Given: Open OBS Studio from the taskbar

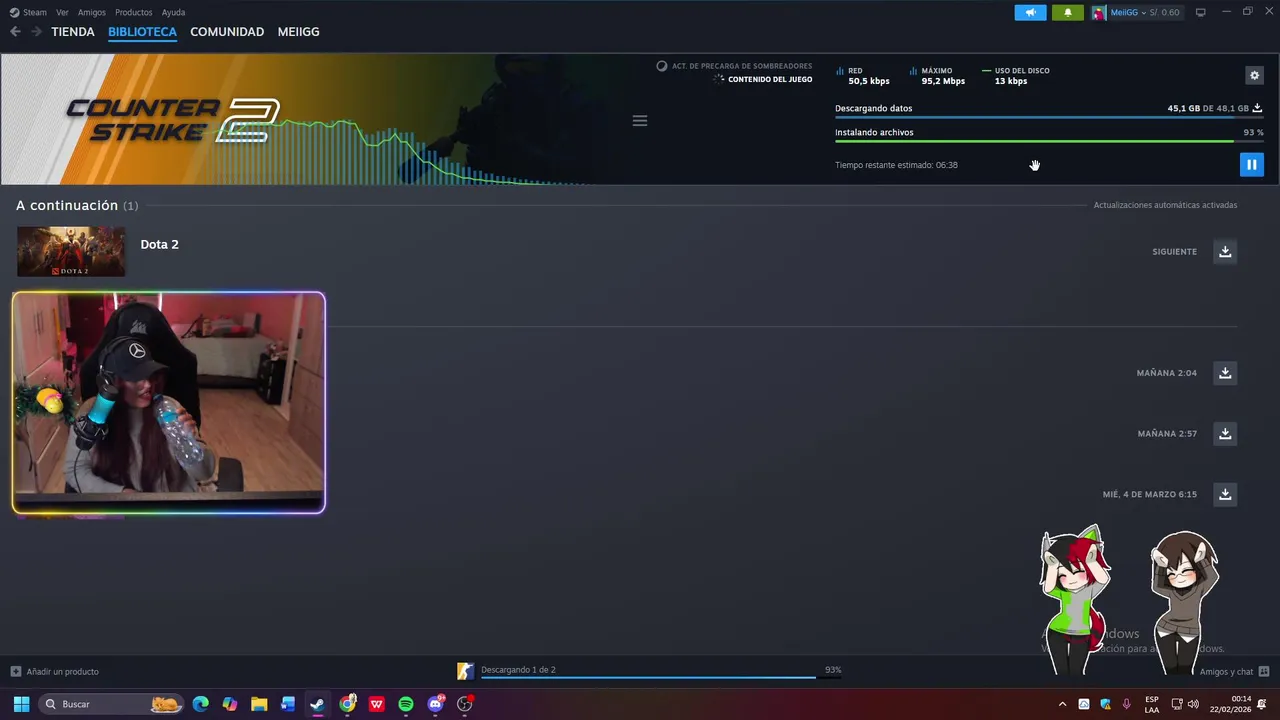Looking at the screenshot, I should coord(464,704).
